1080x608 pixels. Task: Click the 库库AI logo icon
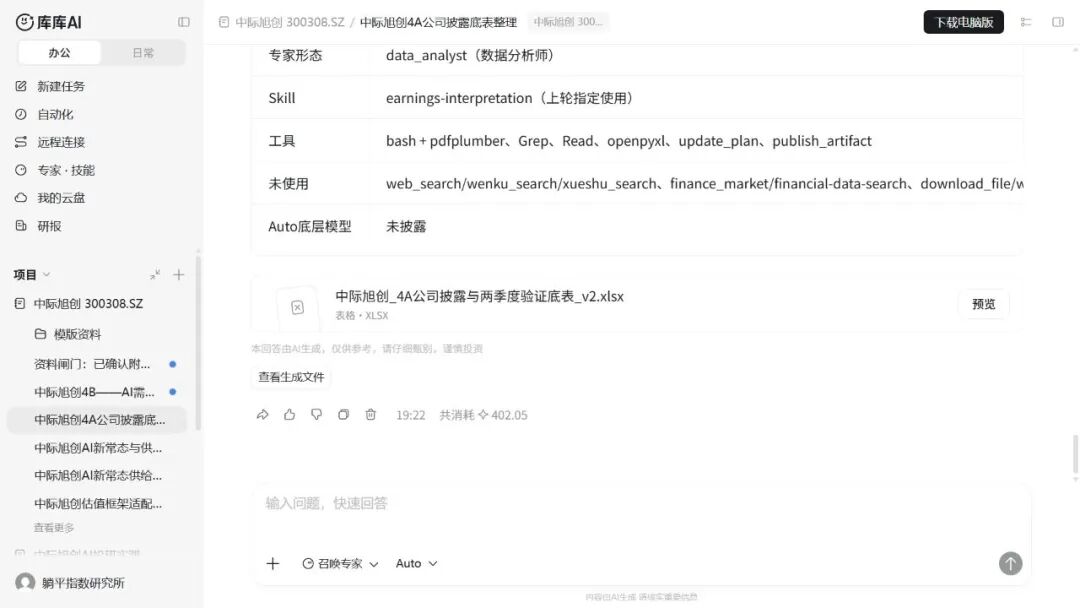(x=24, y=22)
